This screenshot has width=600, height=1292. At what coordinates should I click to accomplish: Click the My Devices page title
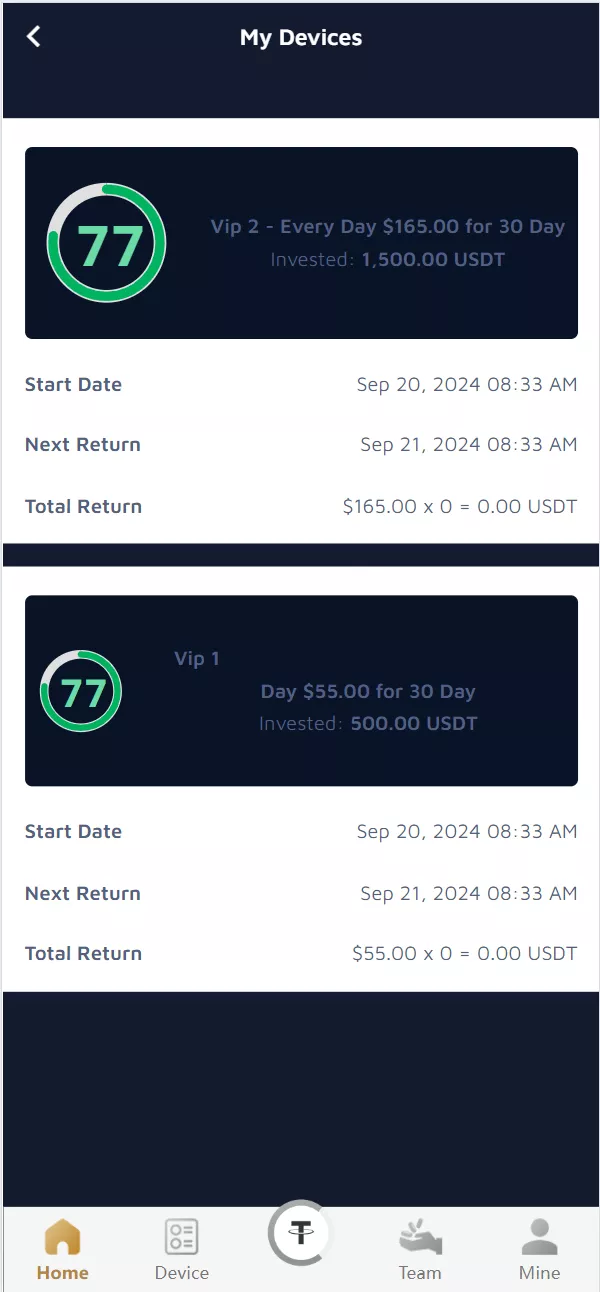(x=301, y=38)
